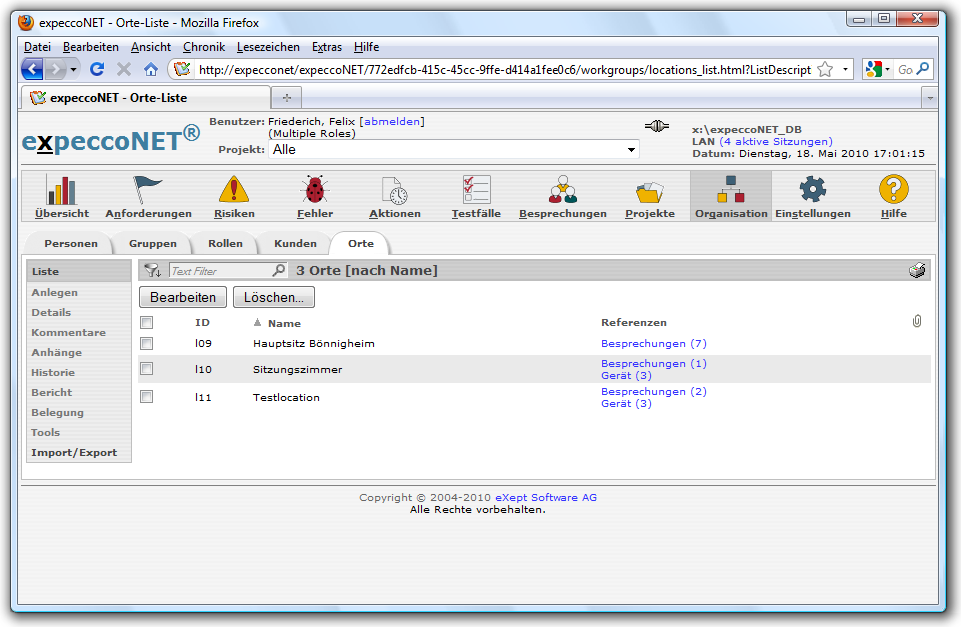Sort the list by Name column
Viewport: 961px width, 627px height.
tap(284, 324)
